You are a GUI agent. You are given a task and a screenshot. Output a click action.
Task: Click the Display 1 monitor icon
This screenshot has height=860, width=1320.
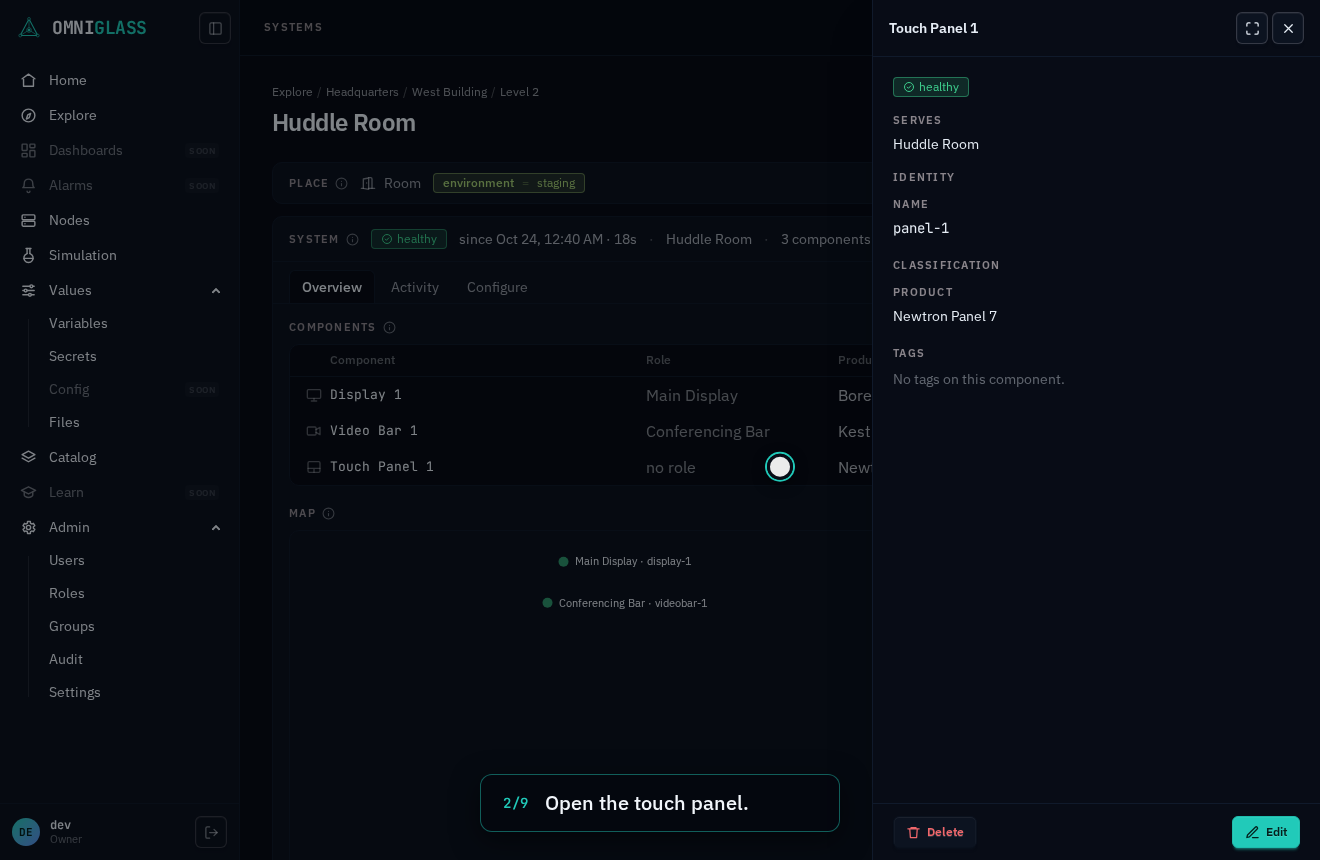(314, 395)
